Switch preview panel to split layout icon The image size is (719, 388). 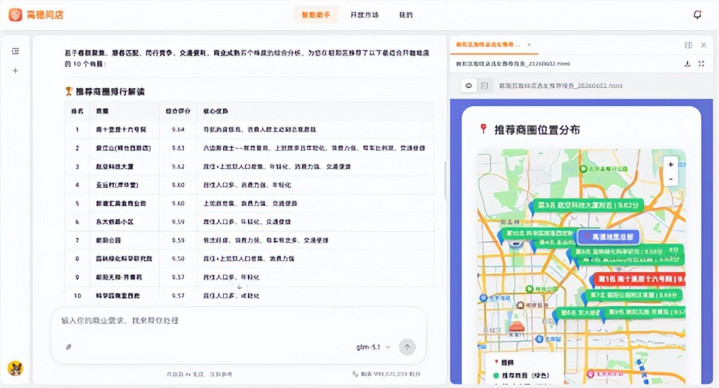[688, 45]
